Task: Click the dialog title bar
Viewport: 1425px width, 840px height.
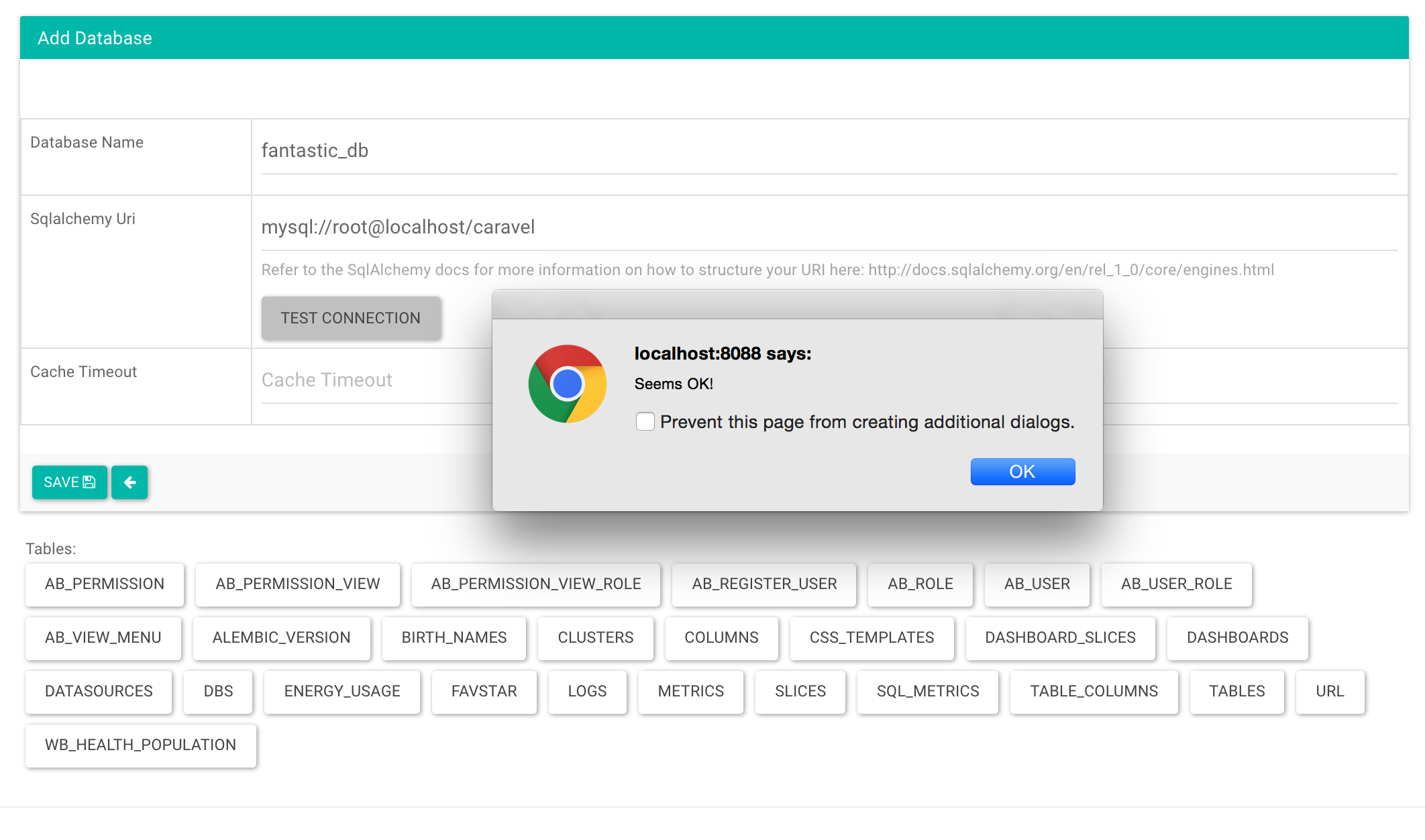Action: pyautogui.click(x=798, y=305)
